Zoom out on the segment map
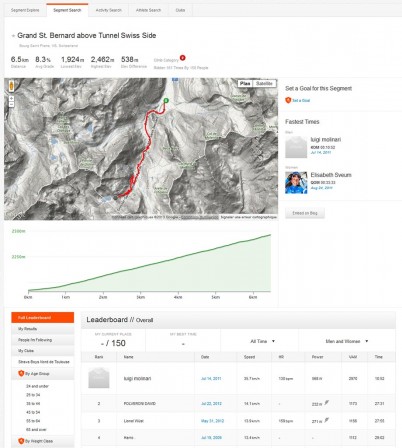Viewport: 402px width, 448px height. click(x=11, y=104)
